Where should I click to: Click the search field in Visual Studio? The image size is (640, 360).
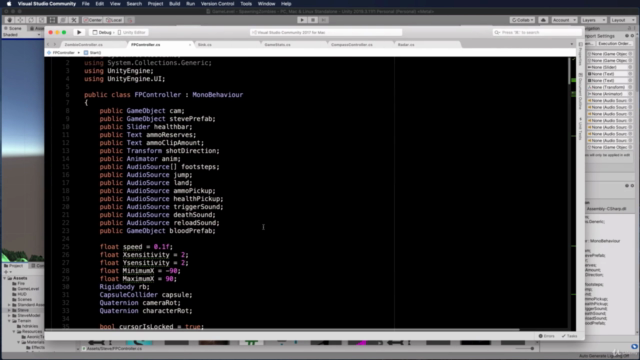click(537, 32)
